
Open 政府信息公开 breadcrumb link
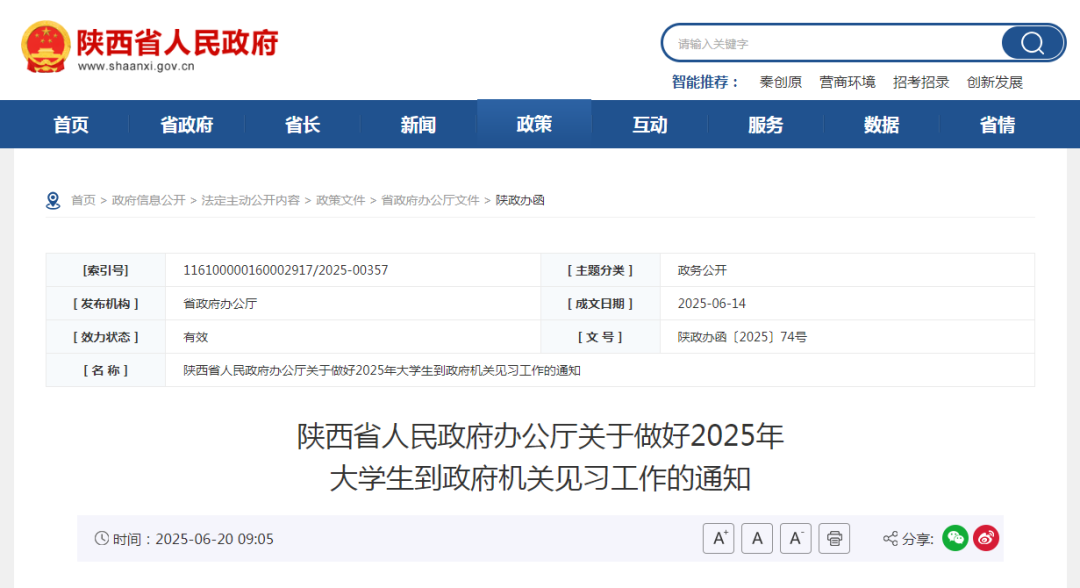click(148, 200)
